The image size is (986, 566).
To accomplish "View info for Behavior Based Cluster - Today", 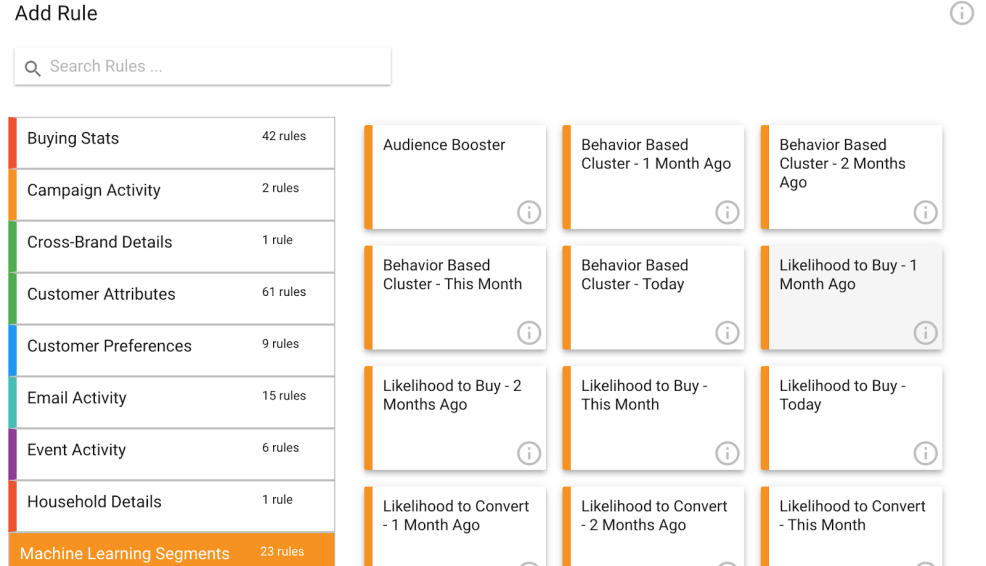I will click(x=727, y=333).
